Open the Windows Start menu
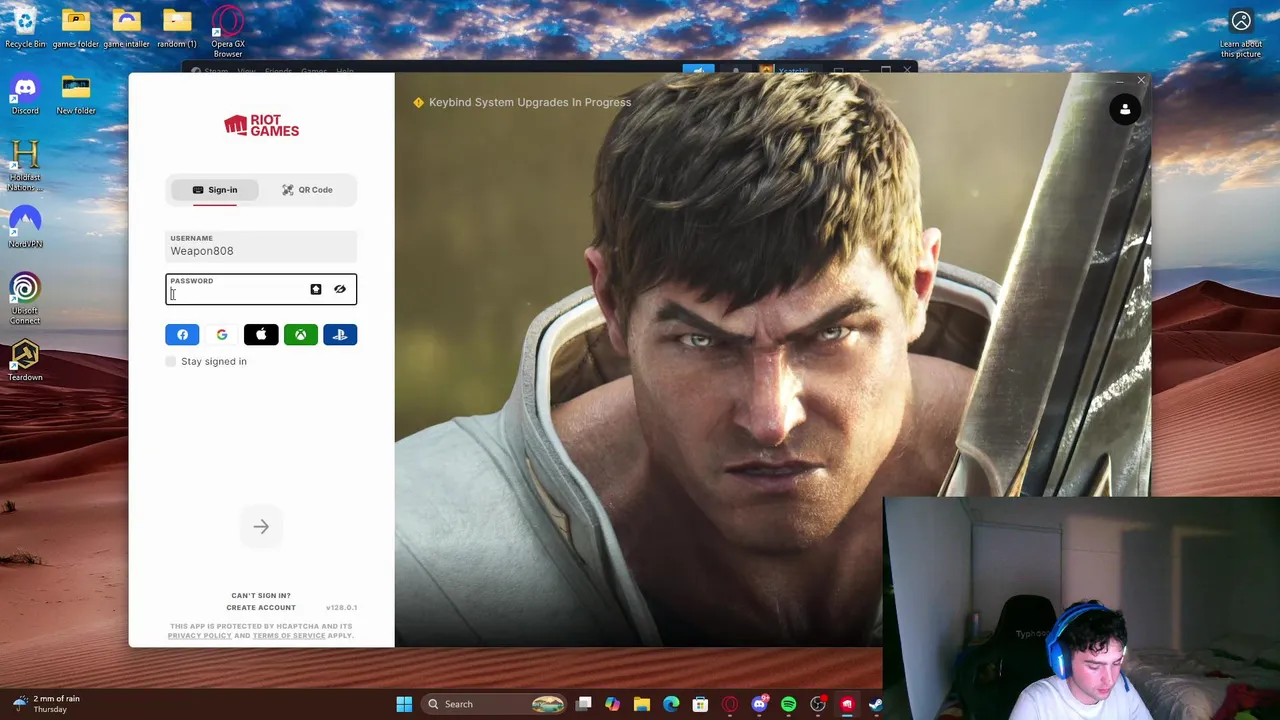 pyautogui.click(x=404, y=704)
